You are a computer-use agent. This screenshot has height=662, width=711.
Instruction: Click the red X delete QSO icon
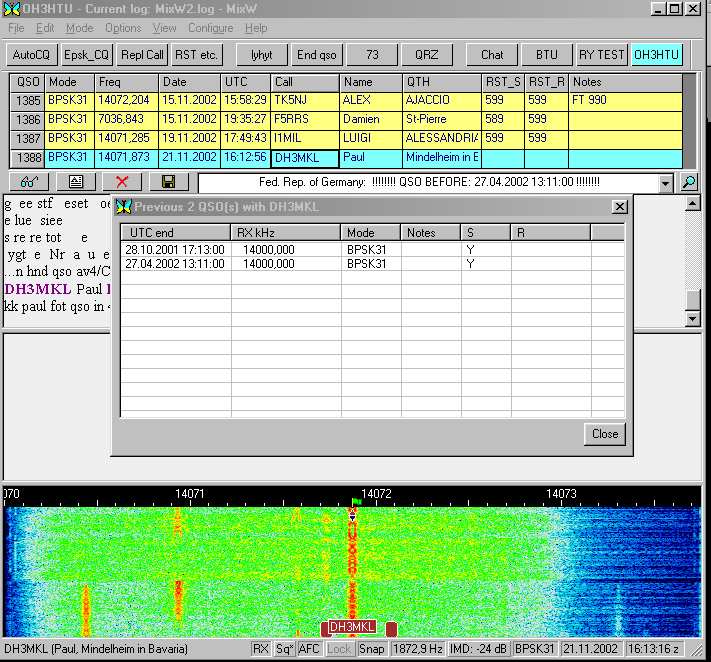point(122,182)
